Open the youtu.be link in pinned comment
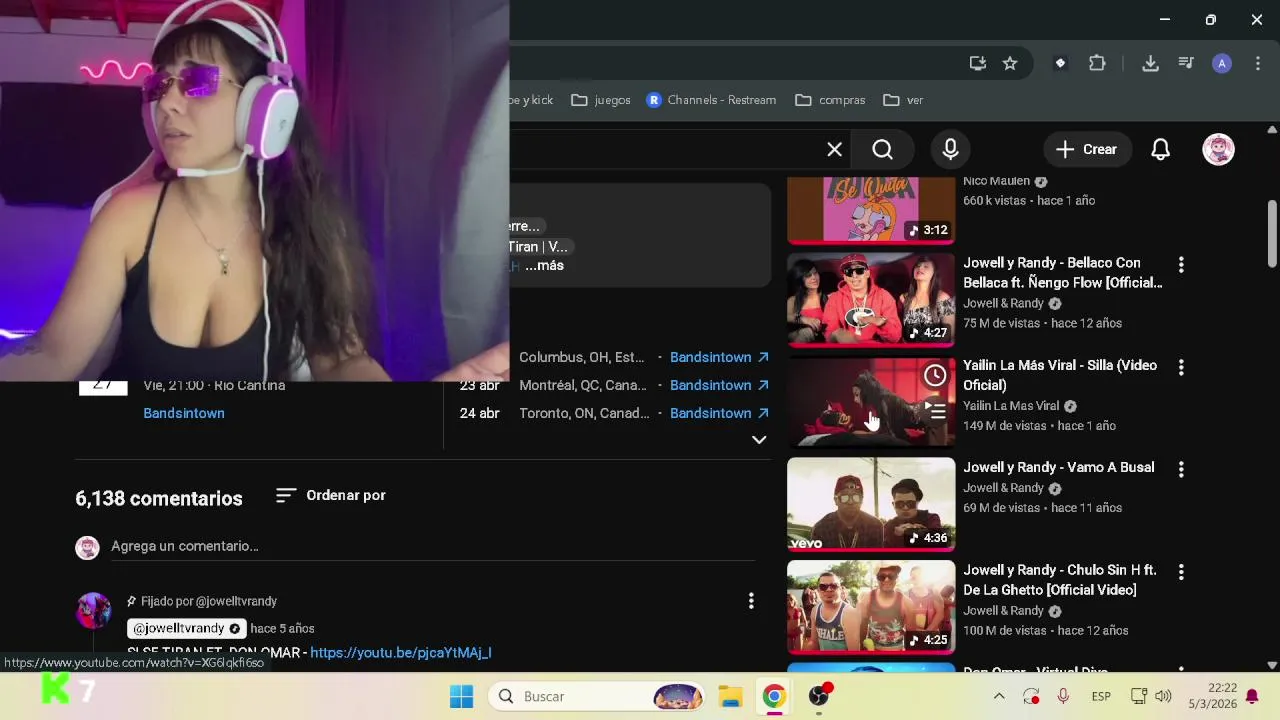 click(401, 653)
